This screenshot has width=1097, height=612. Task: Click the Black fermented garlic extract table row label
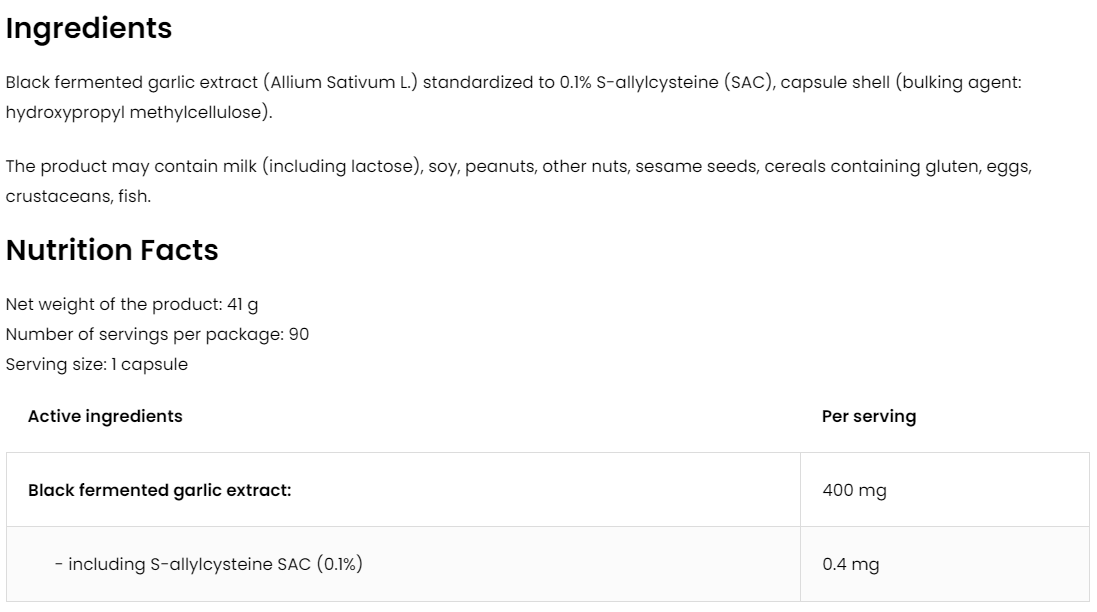159,490
